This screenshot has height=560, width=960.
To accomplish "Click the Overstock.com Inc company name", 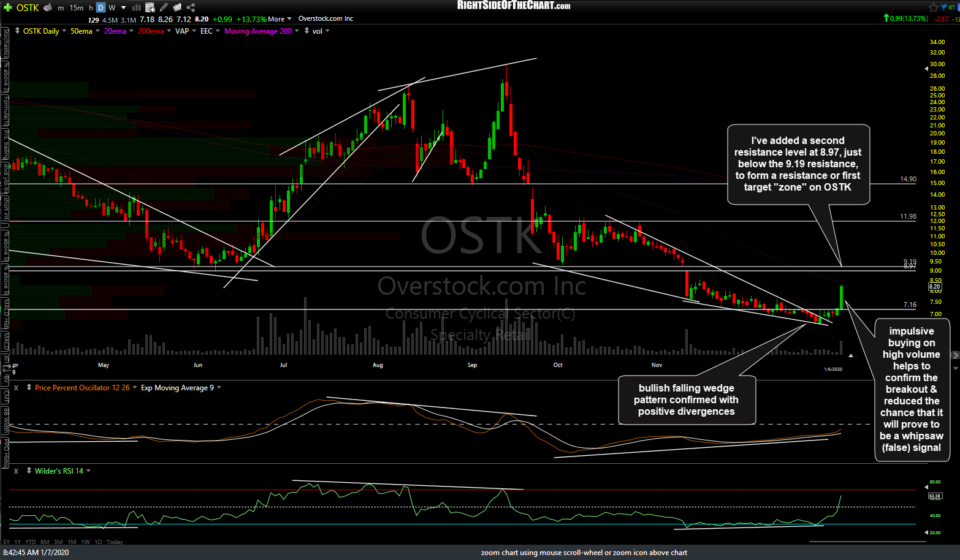I will point(326,19).
